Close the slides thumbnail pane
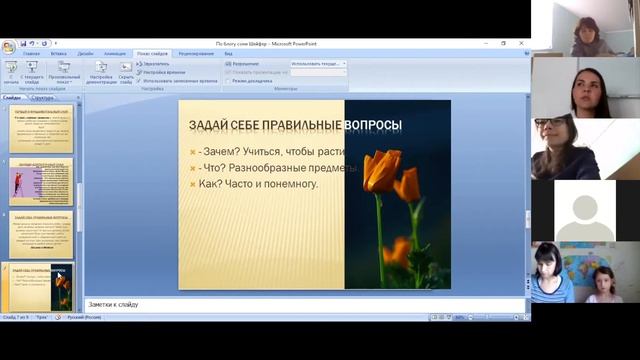The width and height of the screenshot is (640, 360). tap(78, 98)
